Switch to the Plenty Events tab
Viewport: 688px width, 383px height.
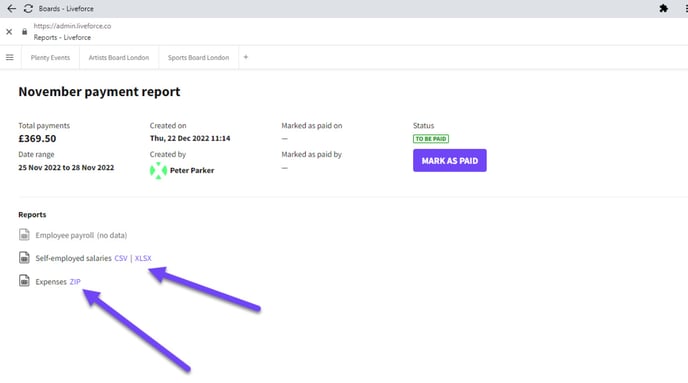50,57
